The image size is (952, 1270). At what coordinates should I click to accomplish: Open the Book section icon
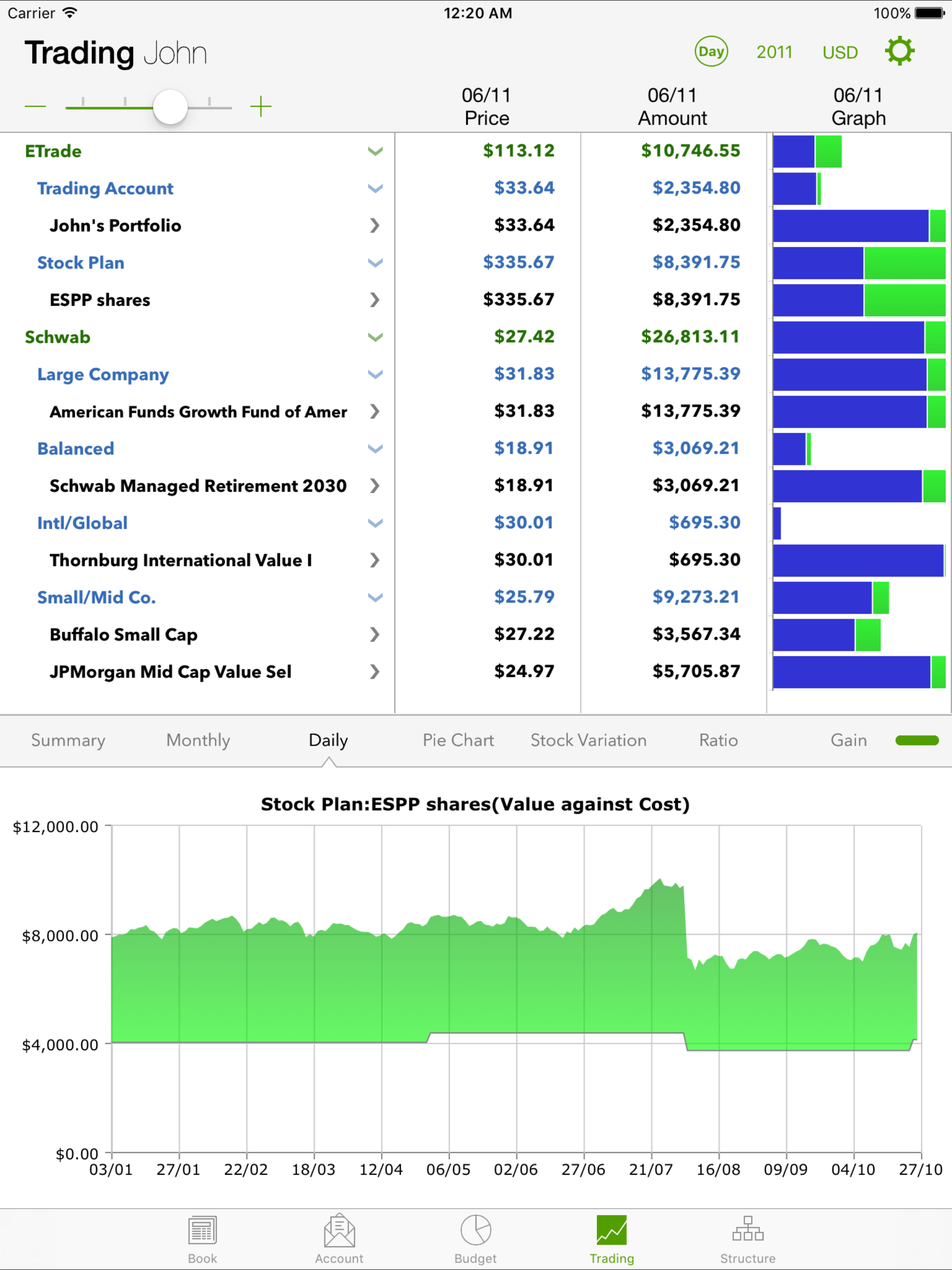(x=202, y=1231)
